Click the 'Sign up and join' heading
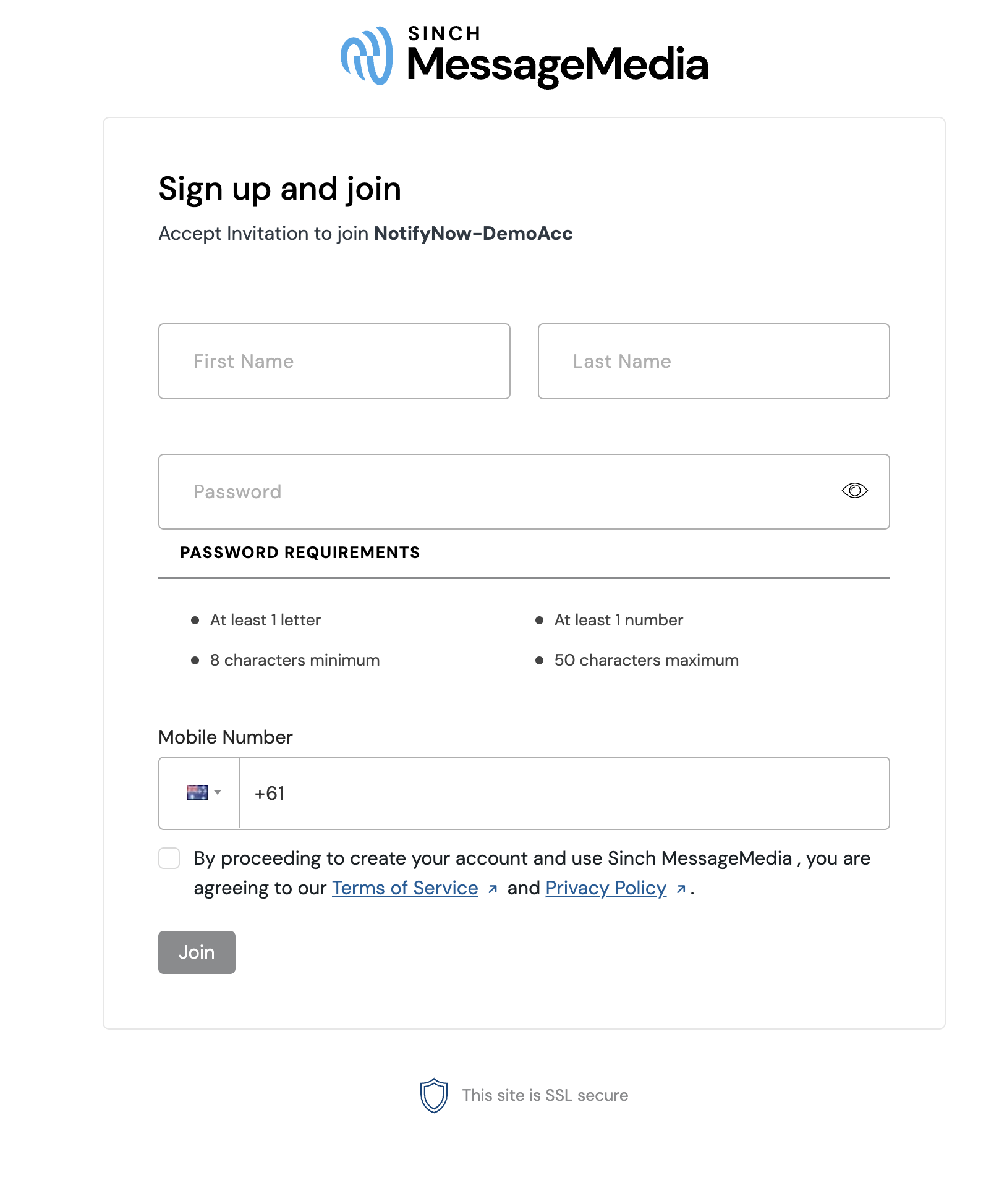 [x=279, y=189]
